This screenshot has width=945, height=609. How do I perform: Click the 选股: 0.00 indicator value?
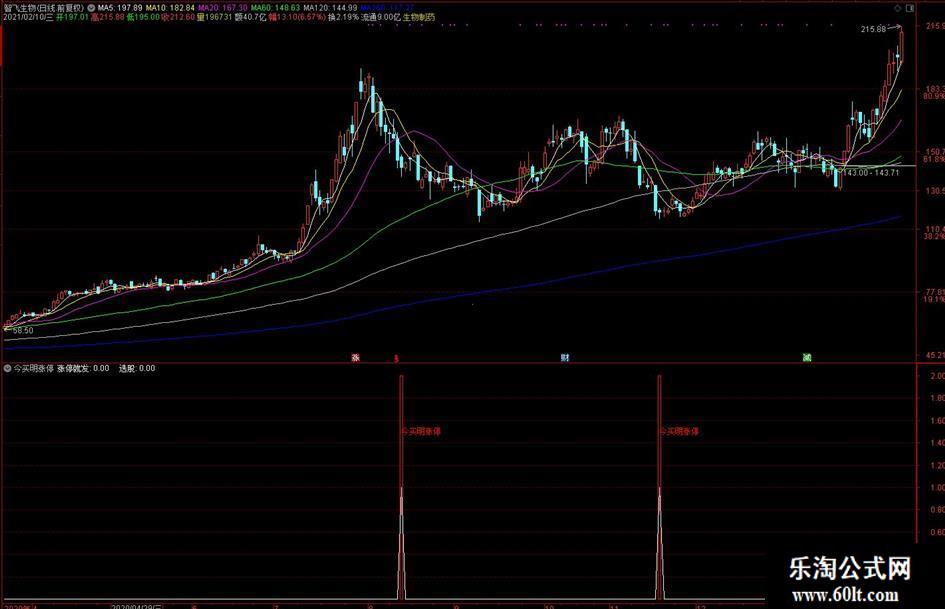tap(137, 368)
